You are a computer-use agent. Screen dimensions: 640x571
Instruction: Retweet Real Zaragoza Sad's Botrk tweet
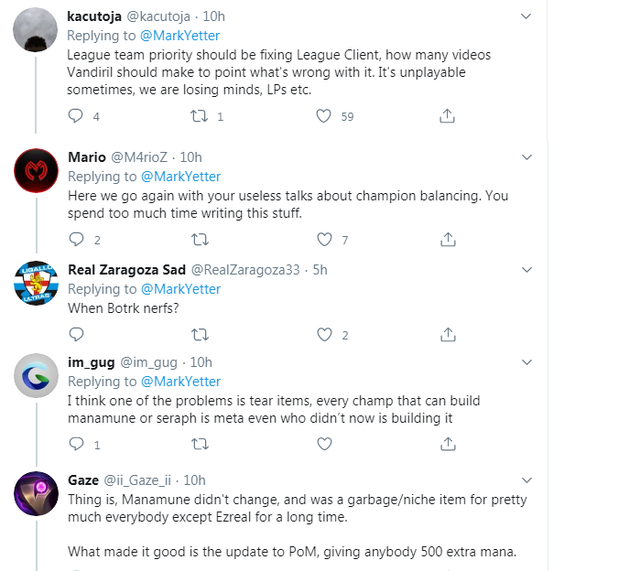[x=199, y=335]
